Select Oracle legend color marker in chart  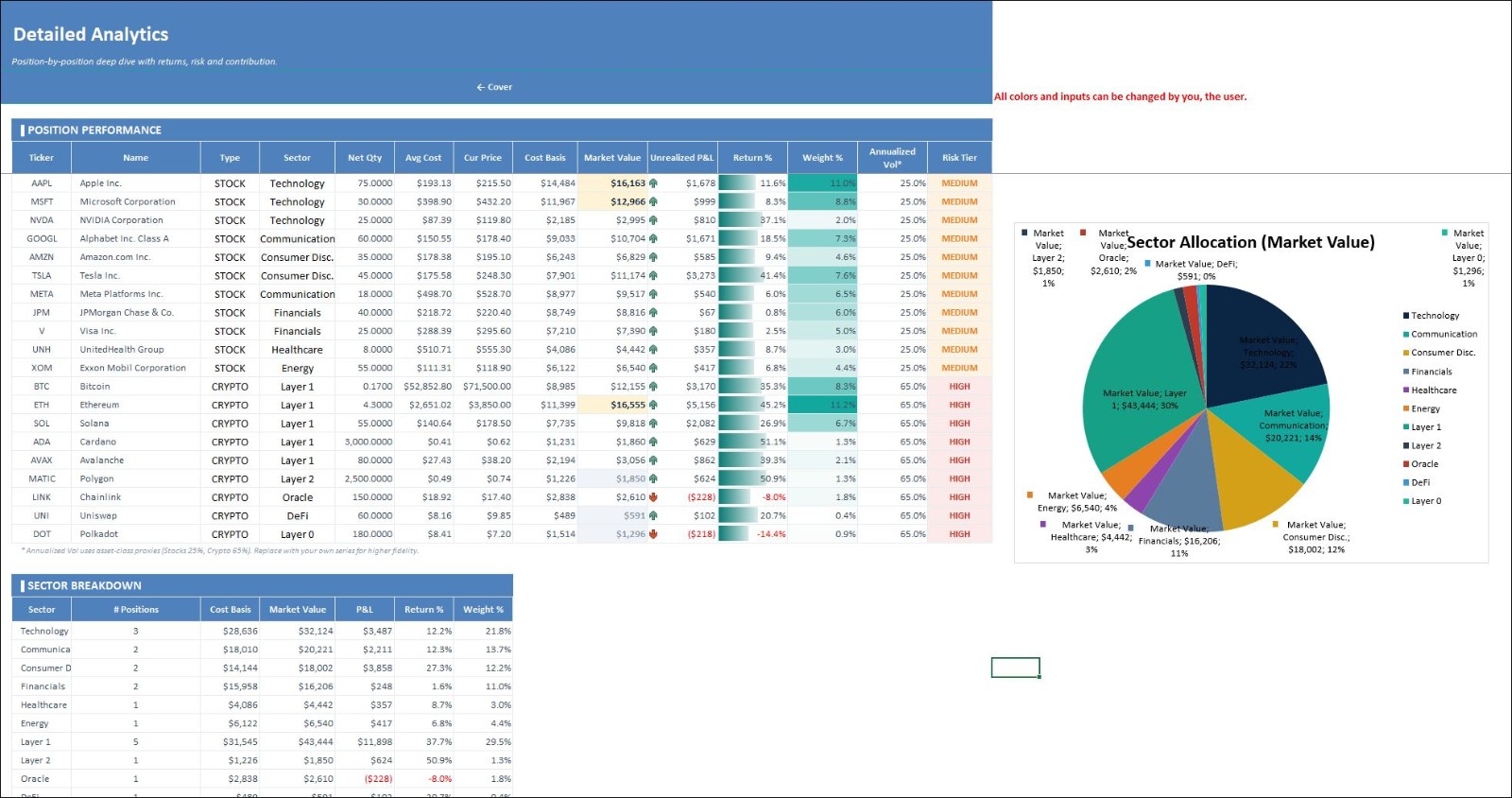pos(1406,464)
